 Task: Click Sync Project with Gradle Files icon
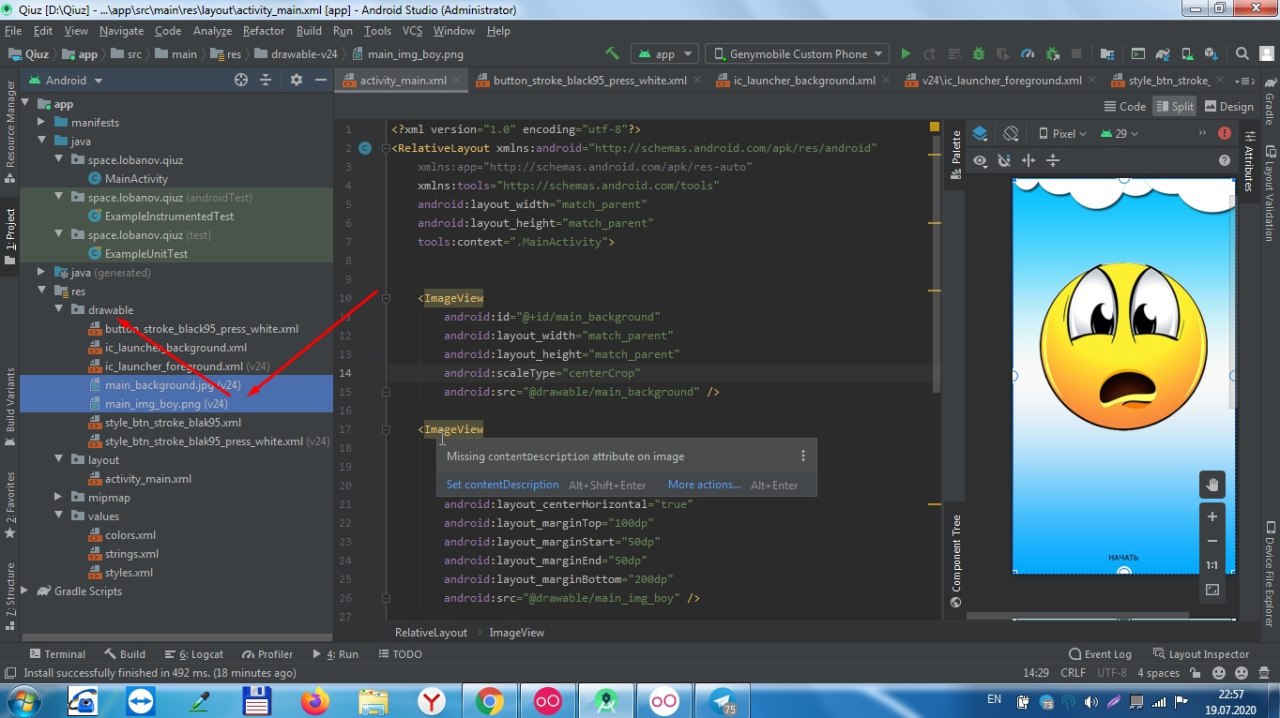click(1161, 54)
